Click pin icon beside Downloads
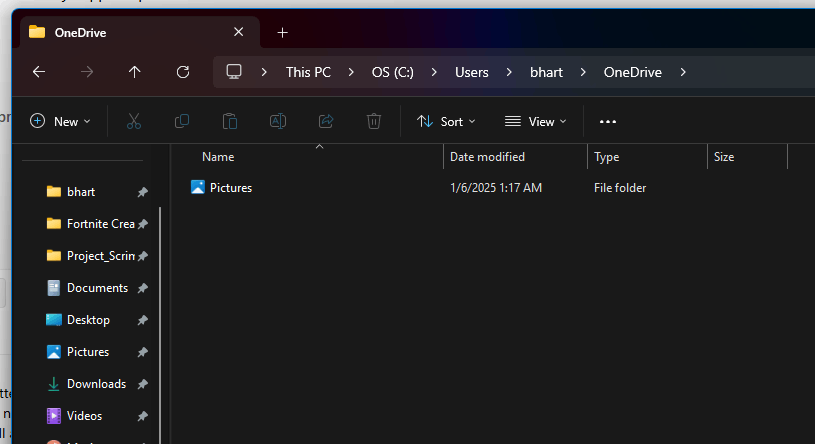Viewport: 815px width, 444px height. click(x=142, y=384)
